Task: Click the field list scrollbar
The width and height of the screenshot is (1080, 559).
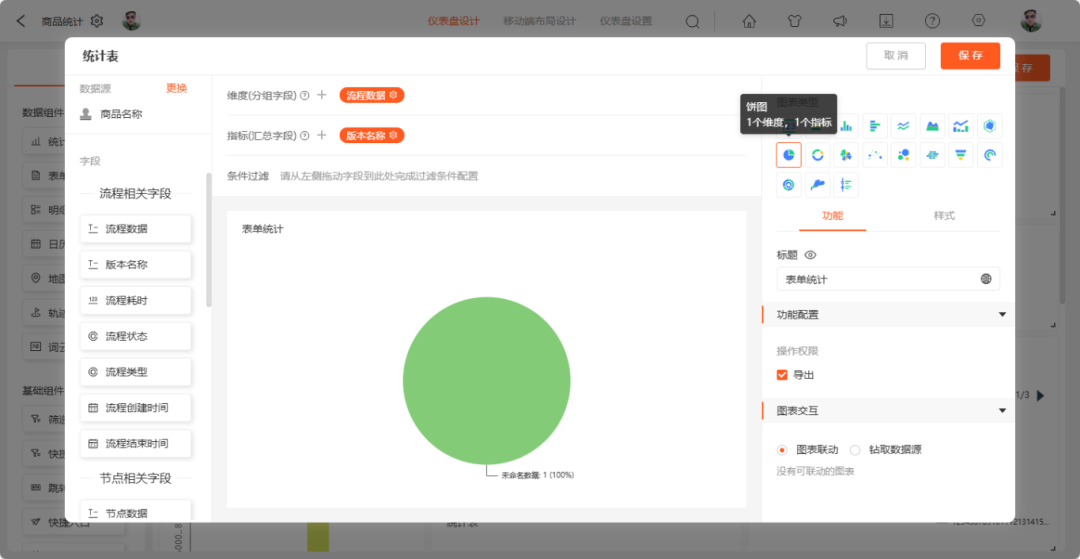Action: coord(209,240)
